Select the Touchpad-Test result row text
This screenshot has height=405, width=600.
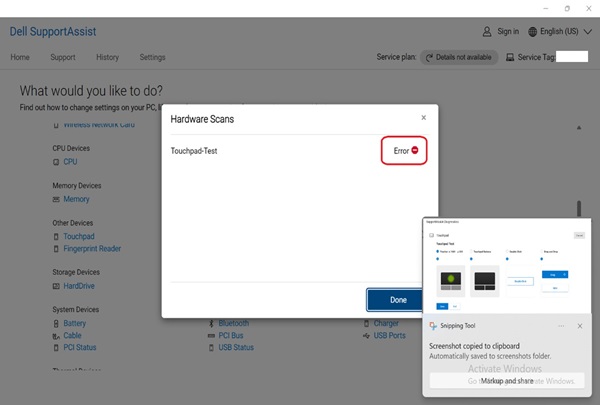(x=194, y=151)
